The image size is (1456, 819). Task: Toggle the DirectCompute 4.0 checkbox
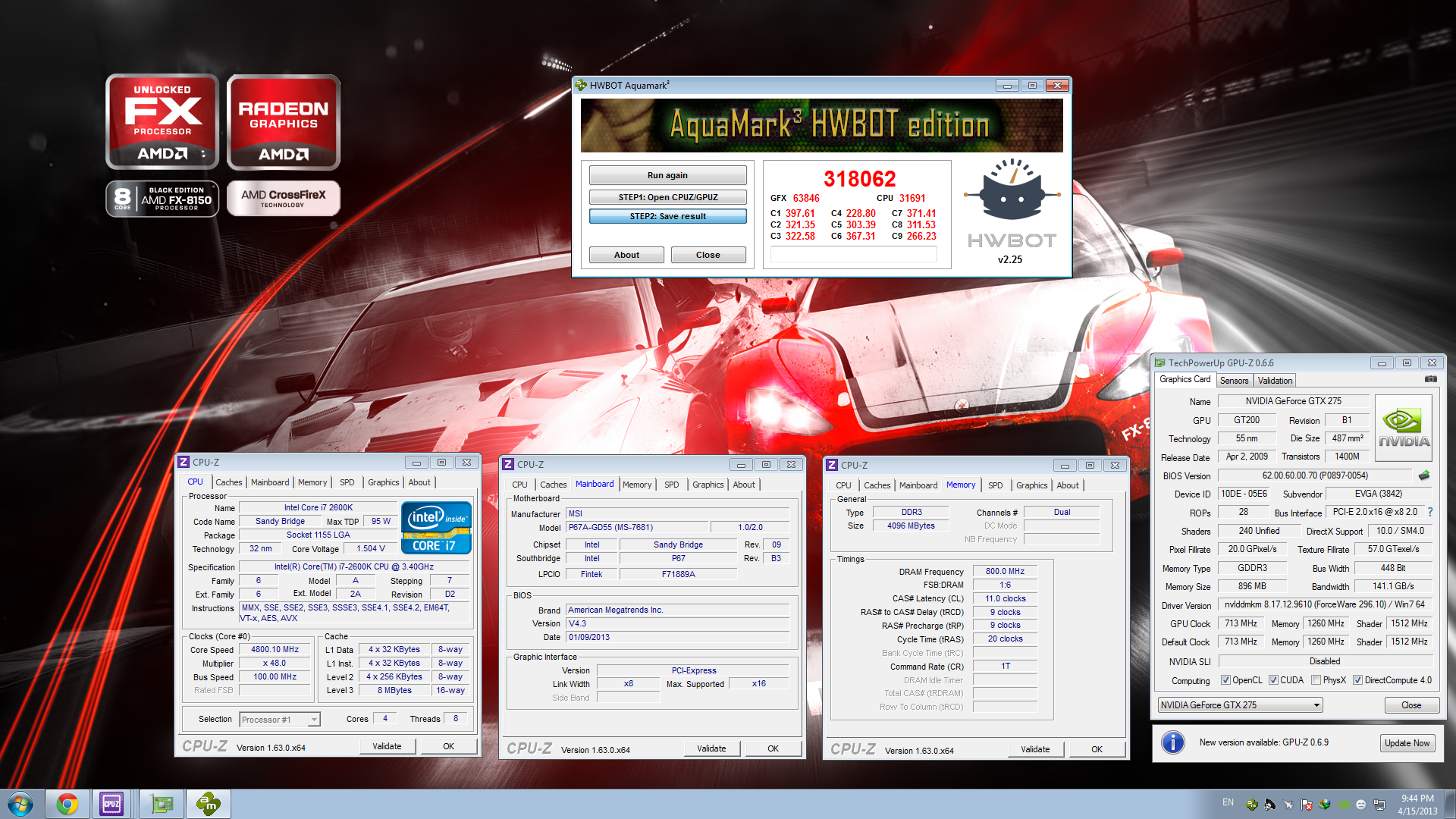[x=1357, y=680]
